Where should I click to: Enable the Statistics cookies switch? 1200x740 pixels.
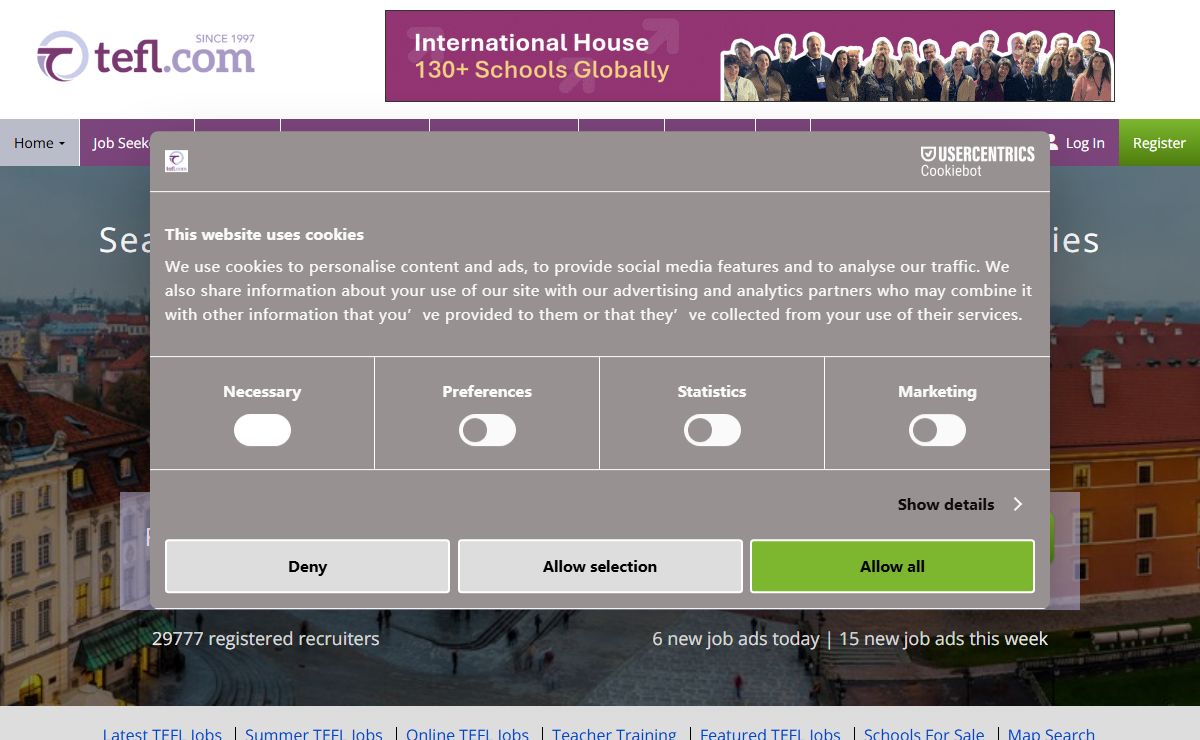[712, 431]
